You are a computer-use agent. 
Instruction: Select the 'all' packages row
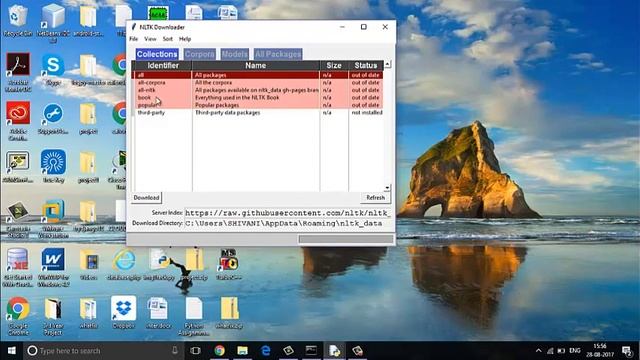click(259, 75)
